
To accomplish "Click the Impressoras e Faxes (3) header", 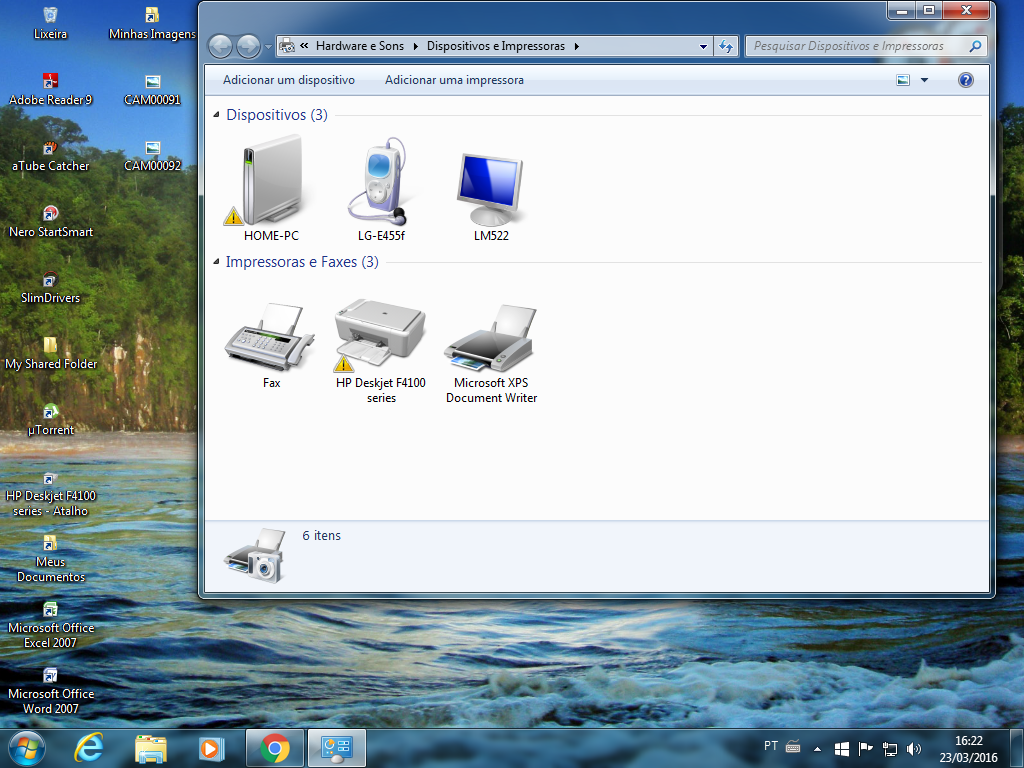I will pyautogui.click(x=302, y=262).
